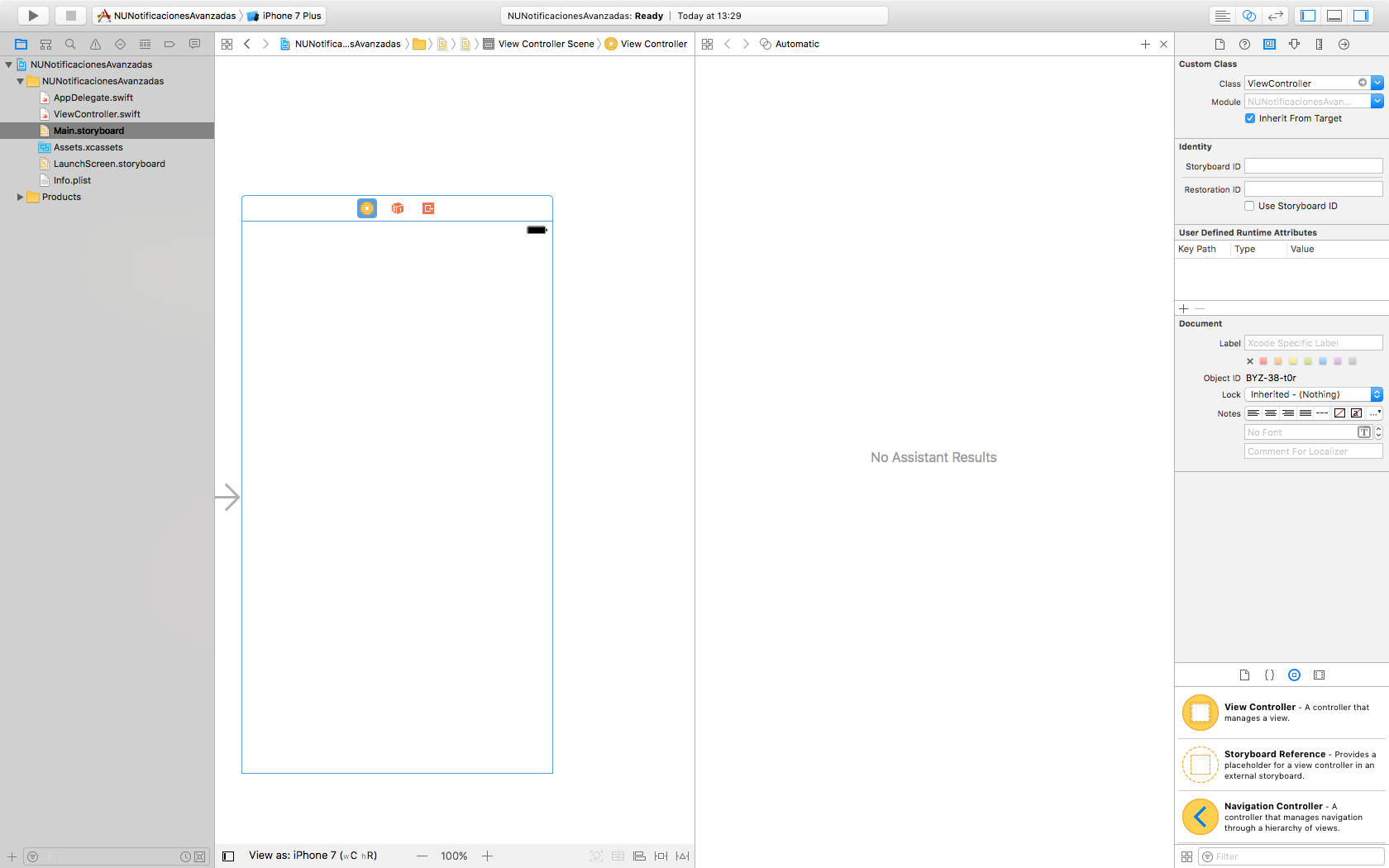Show the File inspector

[x=1220, y=44]
